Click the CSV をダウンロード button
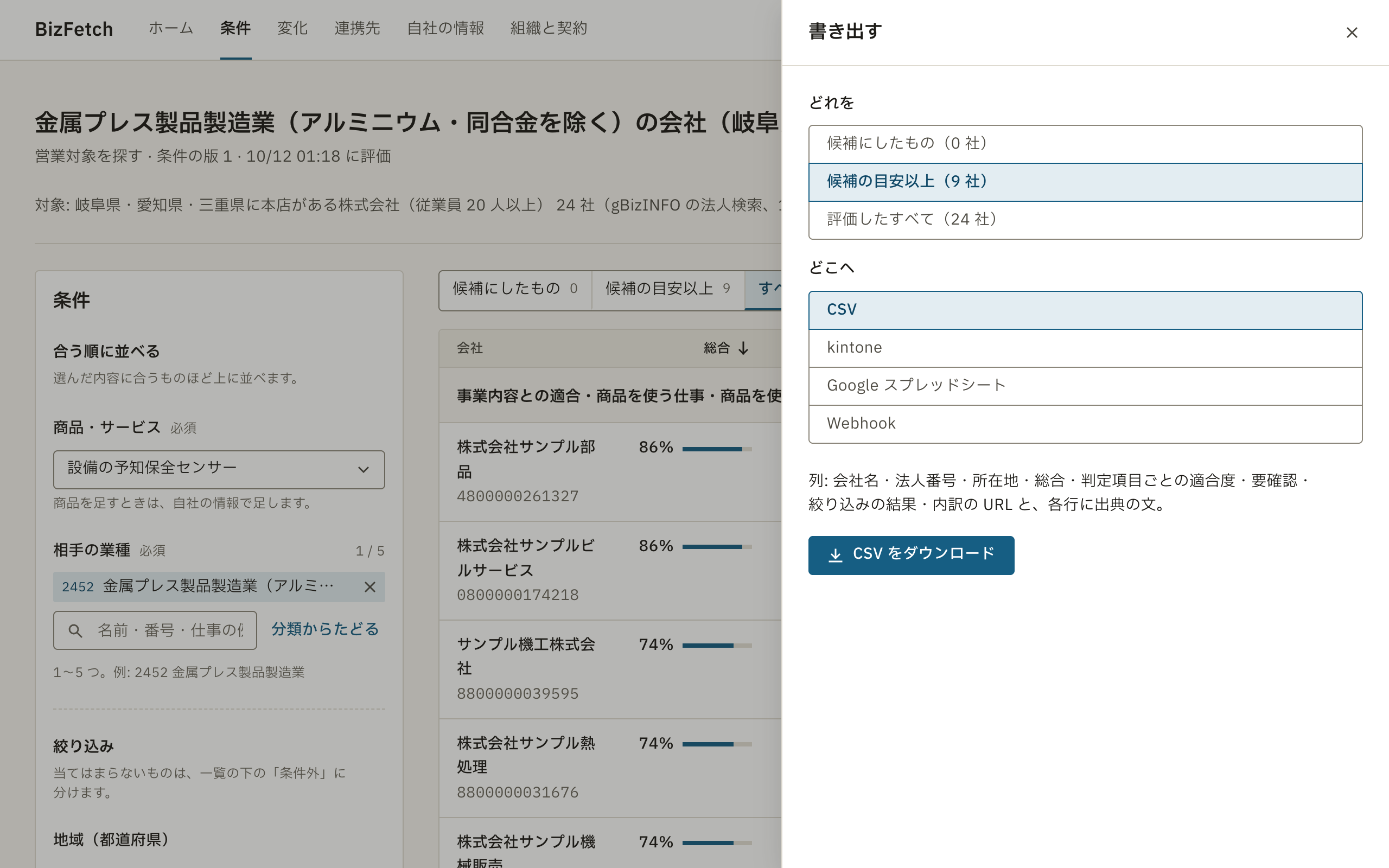The image size is (1389, 868). coord(911,555)
